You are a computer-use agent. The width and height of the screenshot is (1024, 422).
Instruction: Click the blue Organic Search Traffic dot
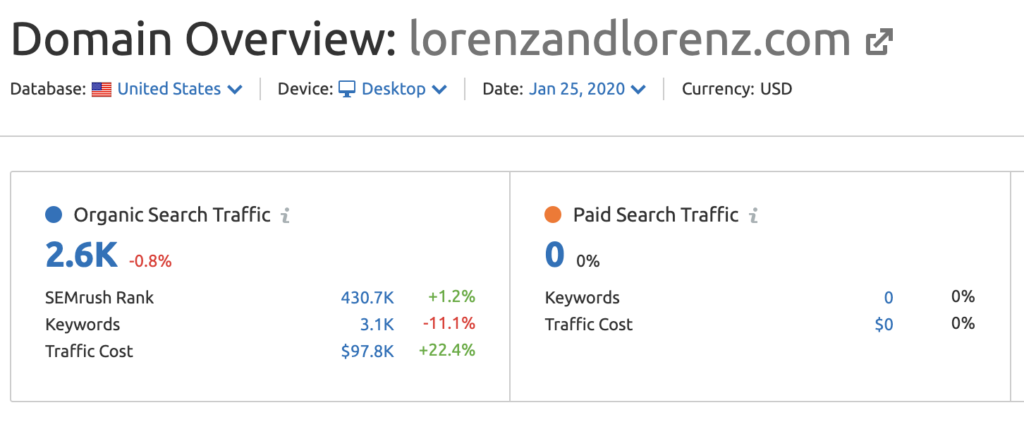tap(54, 214)
